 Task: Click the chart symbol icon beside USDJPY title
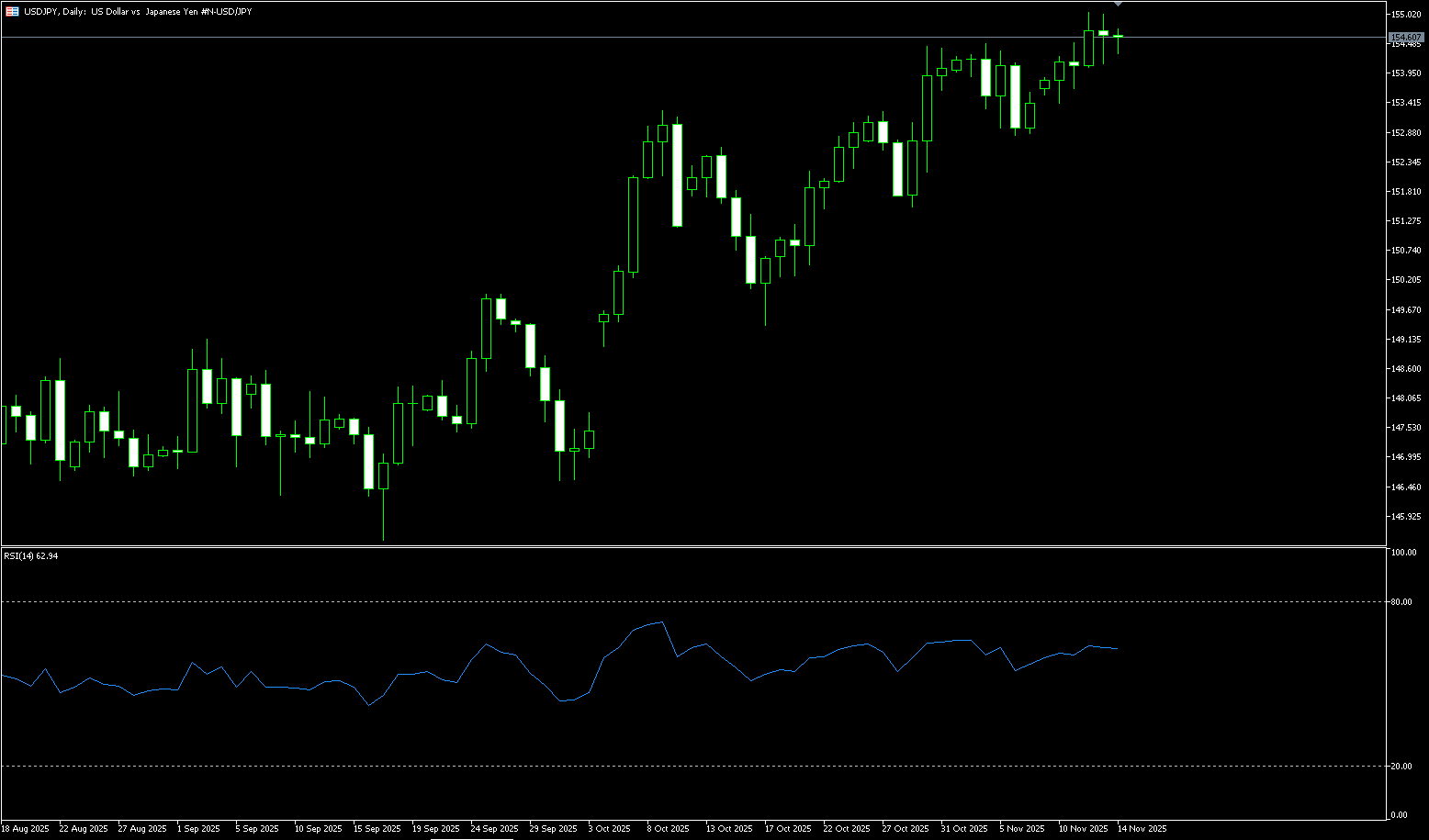coord(12,11)
